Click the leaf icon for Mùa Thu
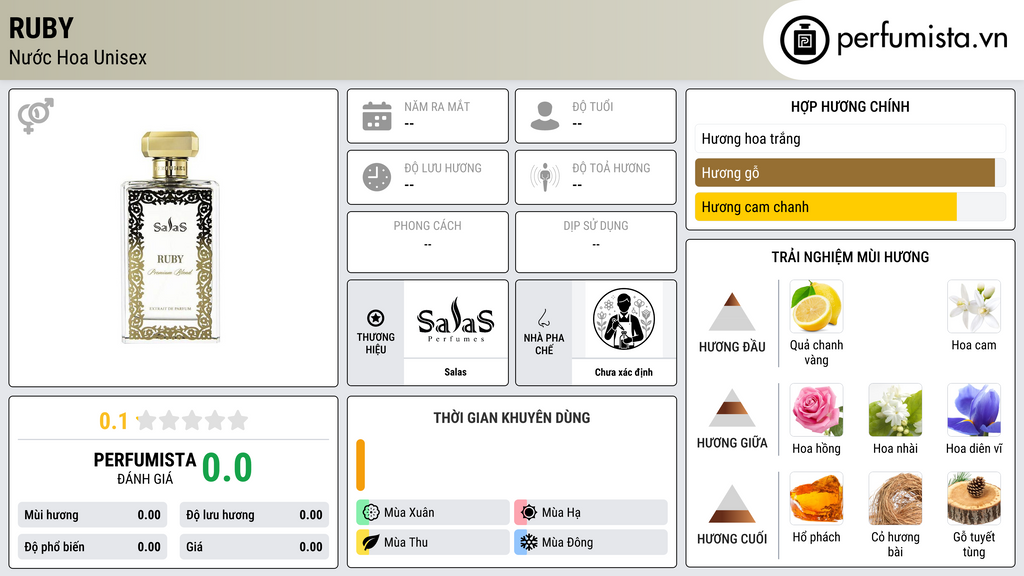Image resolution: width=1024 pixels, height=576 pixels. (370, 542)
